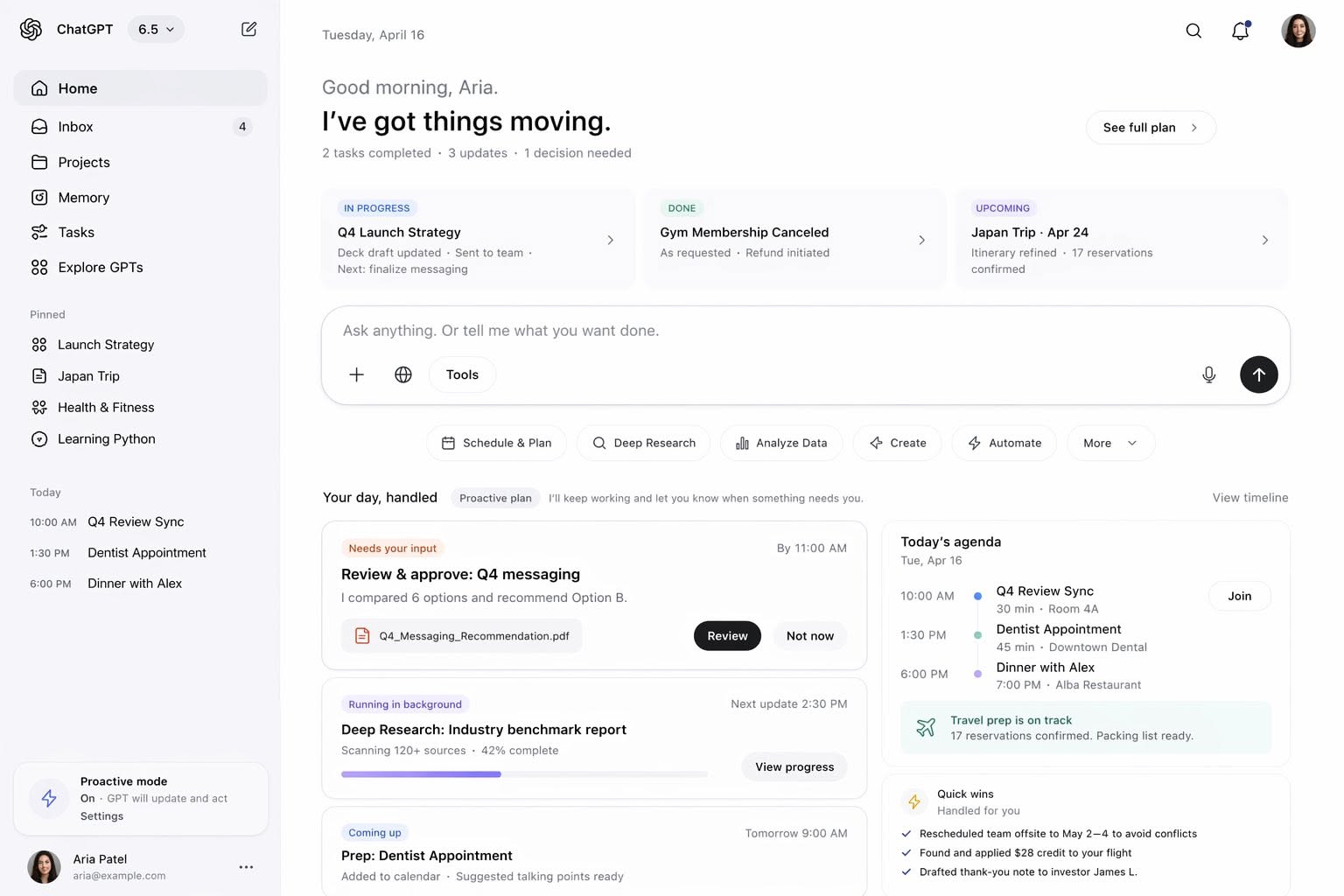Click the Deep Research progress bar
The image size is (1344, 896).
523,774
